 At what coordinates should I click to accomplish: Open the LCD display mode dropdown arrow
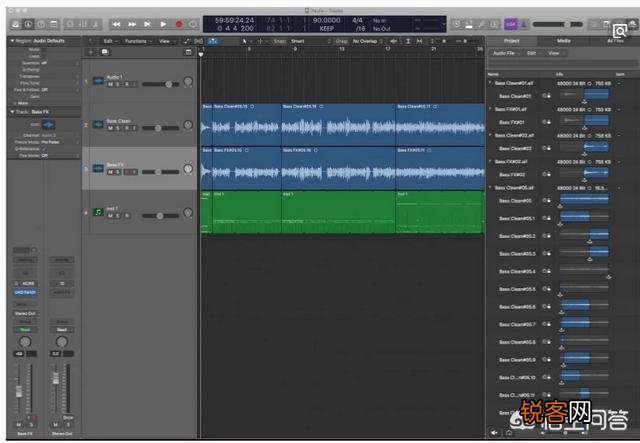444,24
